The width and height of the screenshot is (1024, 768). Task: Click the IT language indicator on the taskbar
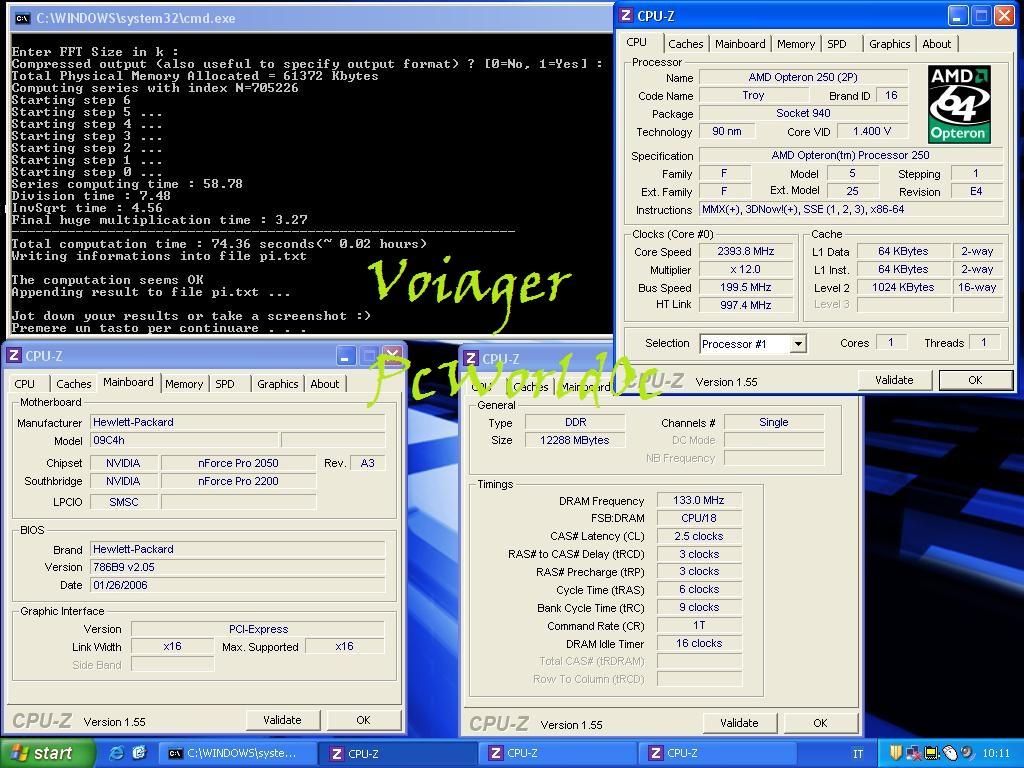tap(857, 754)
